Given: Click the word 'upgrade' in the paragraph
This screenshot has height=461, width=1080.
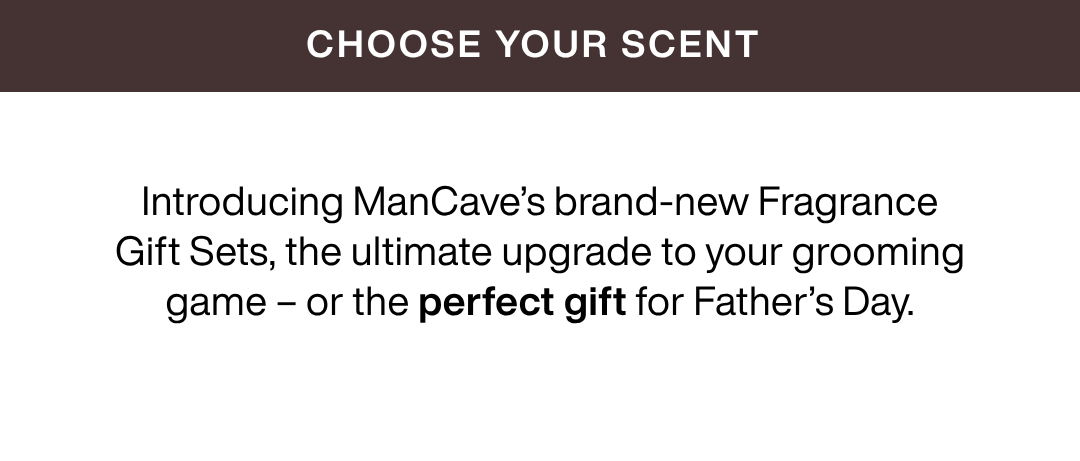Looking at the screenshot, I should (577, 253).
